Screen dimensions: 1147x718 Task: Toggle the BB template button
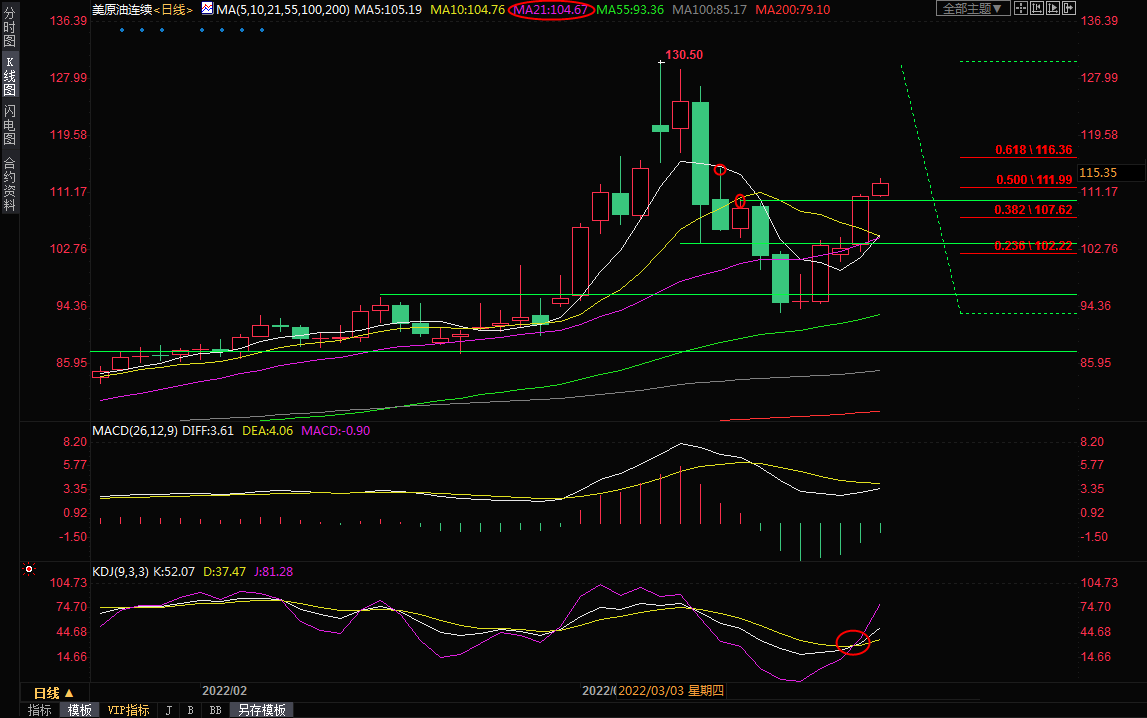coord(215,710)
